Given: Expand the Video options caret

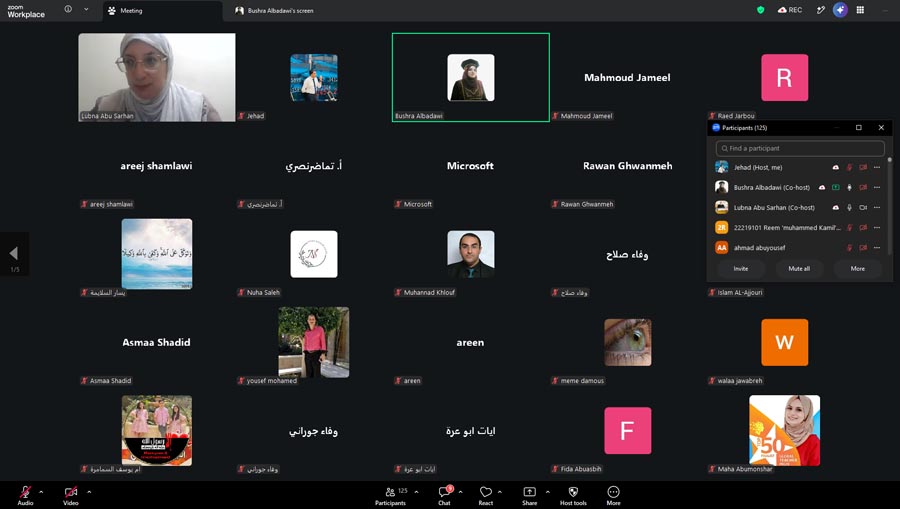Looking at the screenshot, I should click(89, 492).
